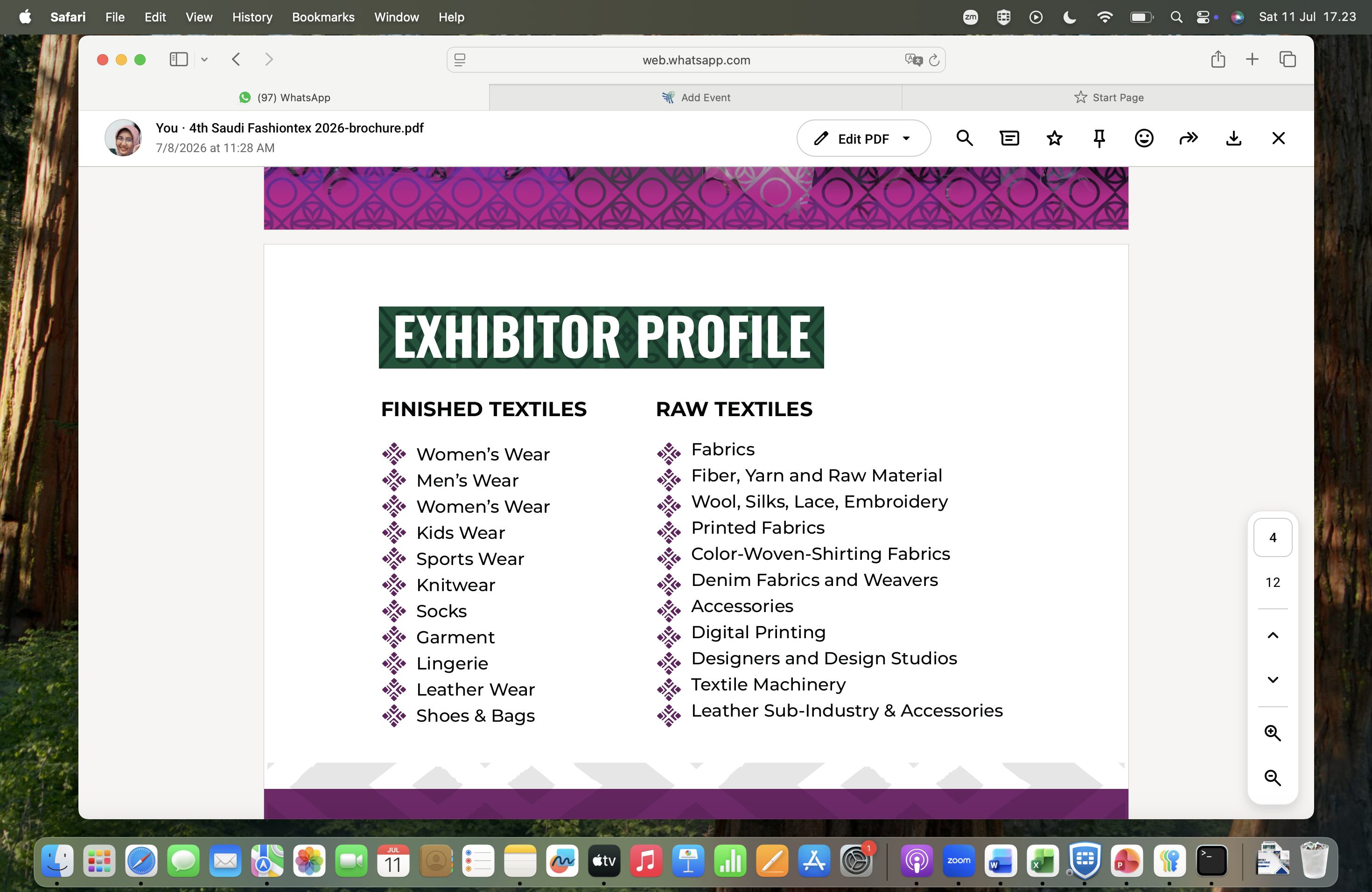1372x892 pixels.
Task: Open Control Center in menu bar
Action: tap(1203, 17)
